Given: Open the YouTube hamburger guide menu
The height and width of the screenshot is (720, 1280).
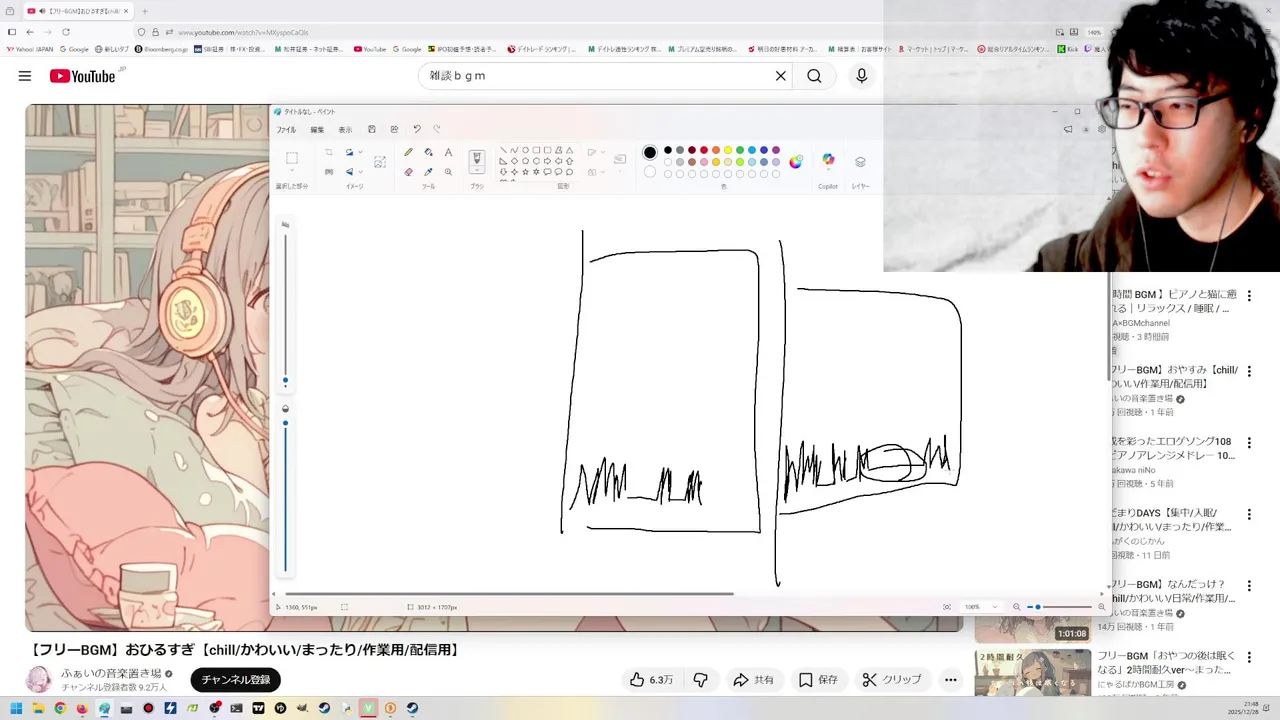Looking at the screenshot, I should [25, 76].
